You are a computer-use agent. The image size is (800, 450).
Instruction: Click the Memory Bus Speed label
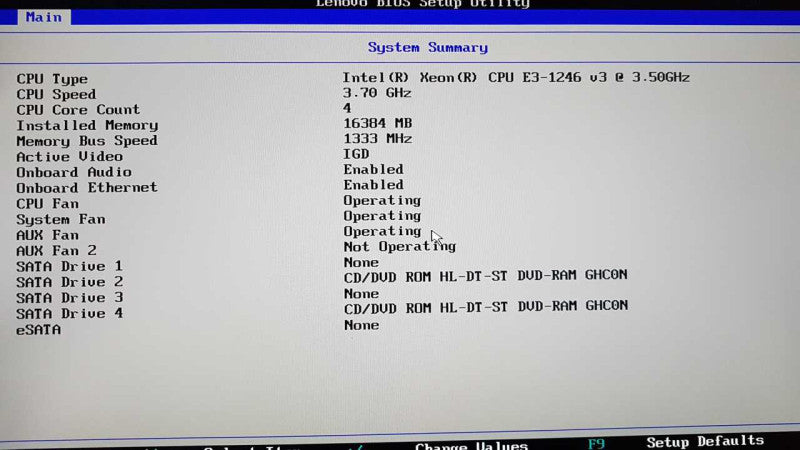(x=87, y=141)
